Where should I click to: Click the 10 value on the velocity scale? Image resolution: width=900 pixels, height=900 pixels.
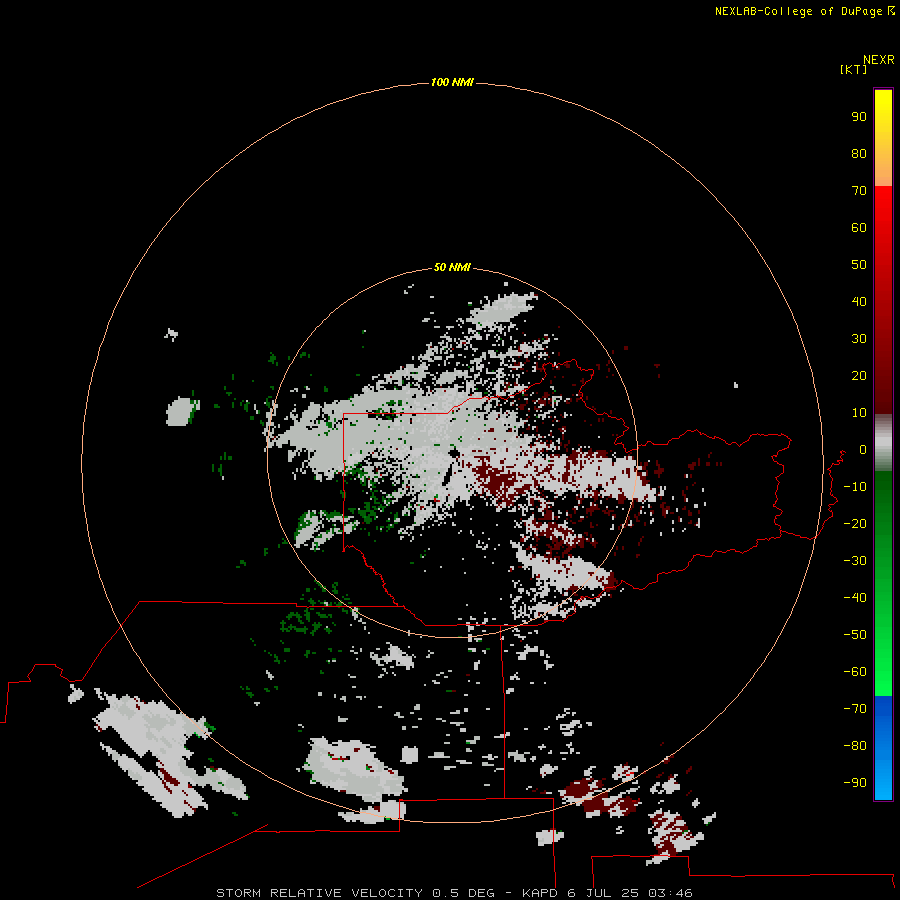coord(859,413)
